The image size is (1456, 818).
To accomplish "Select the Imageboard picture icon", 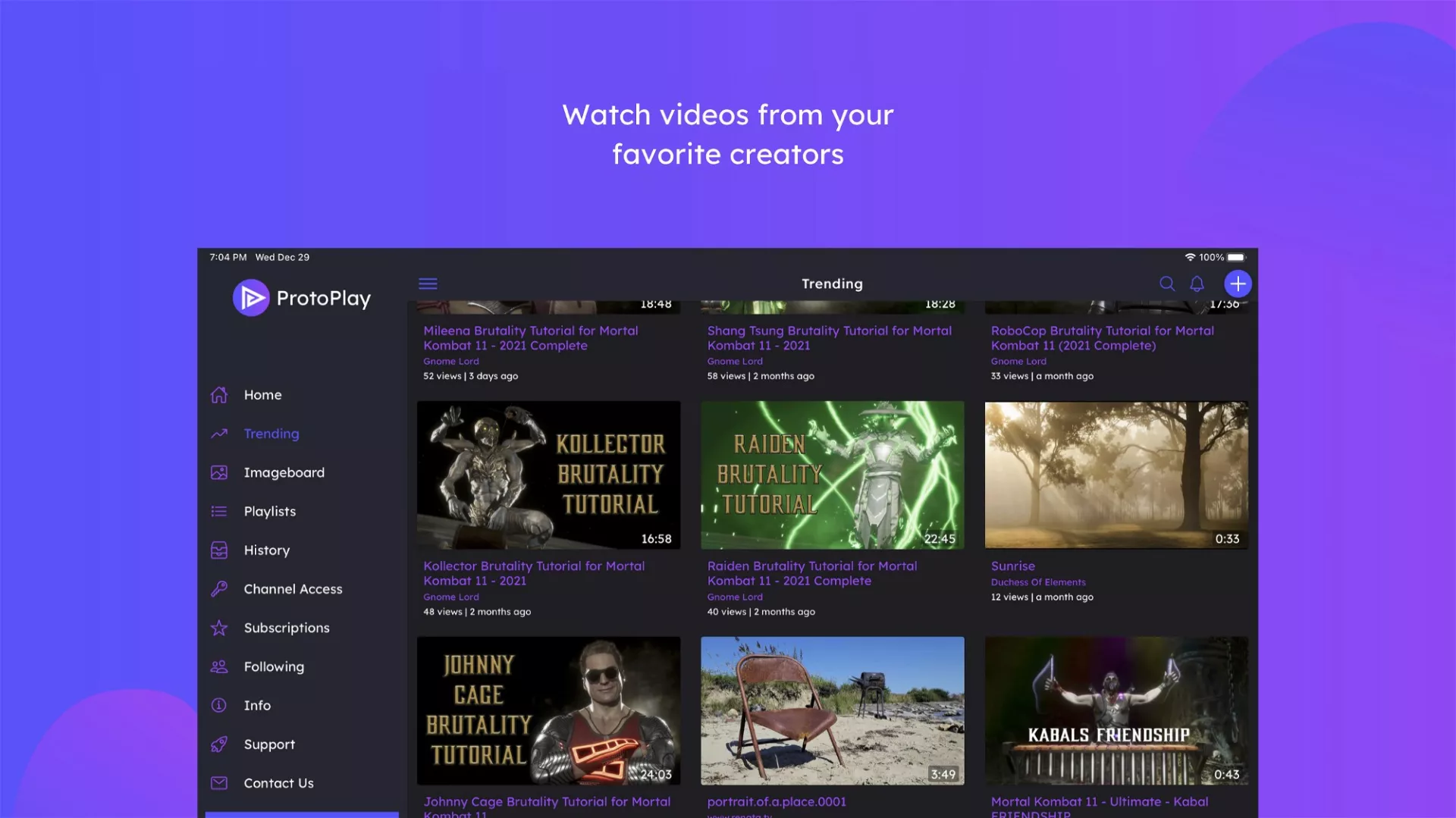I will 219,472.
